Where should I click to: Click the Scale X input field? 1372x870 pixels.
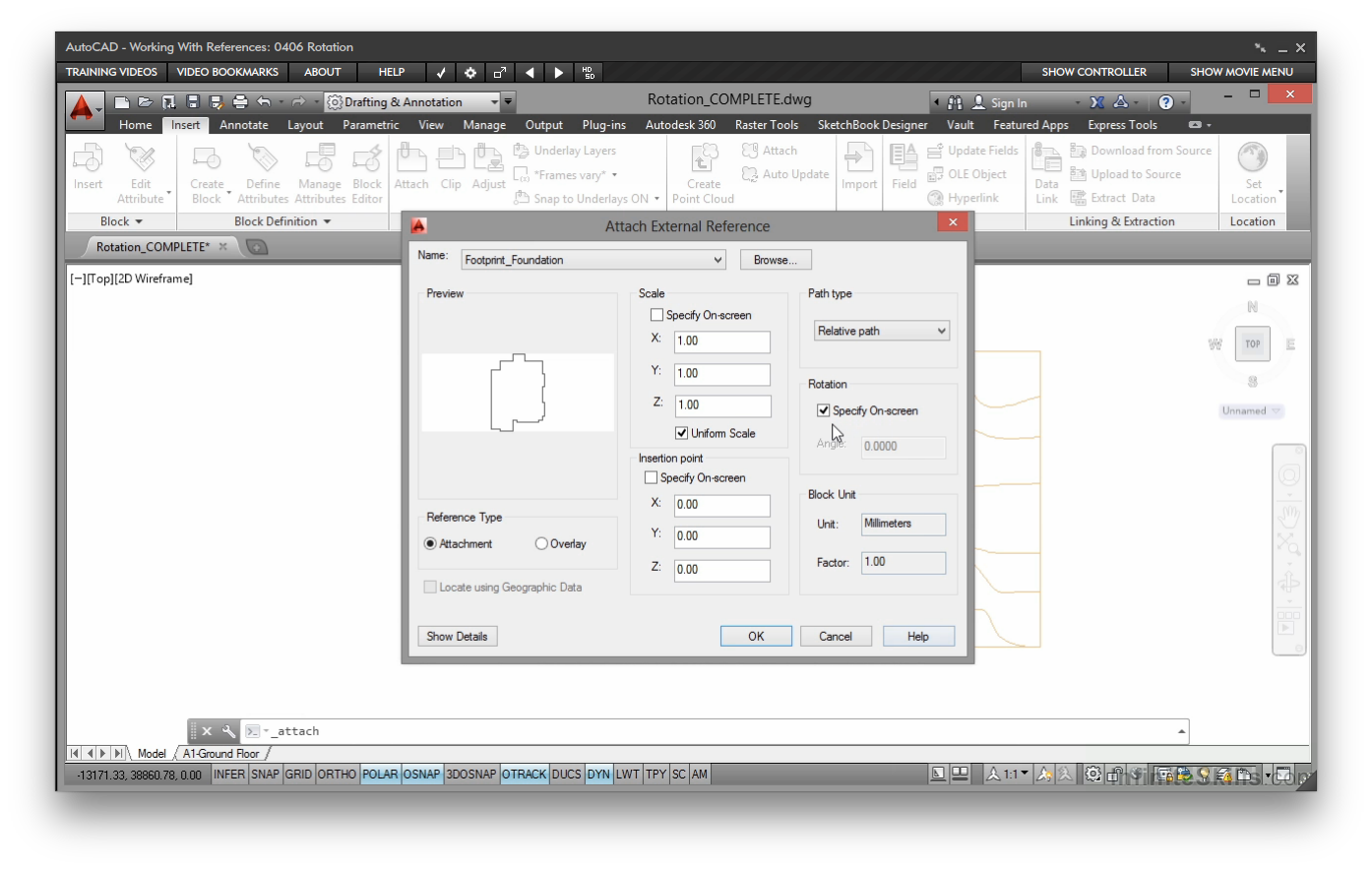[x=722, y=342]
